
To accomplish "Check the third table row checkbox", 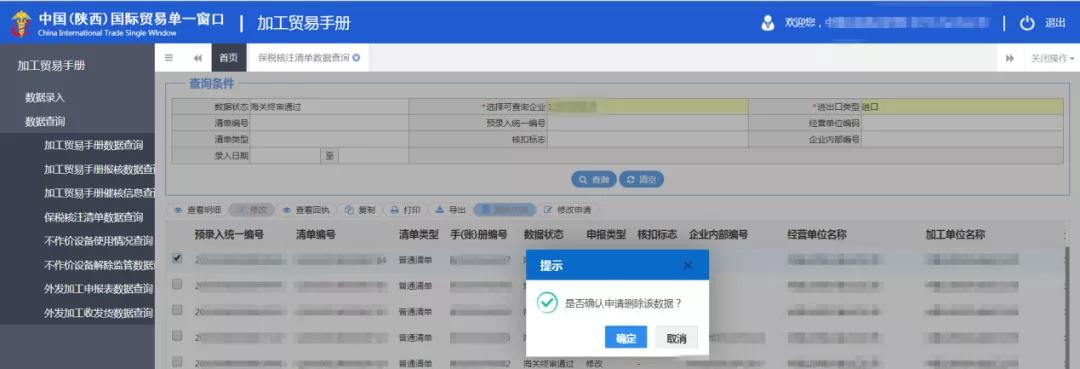I will [x=178, y=310].
